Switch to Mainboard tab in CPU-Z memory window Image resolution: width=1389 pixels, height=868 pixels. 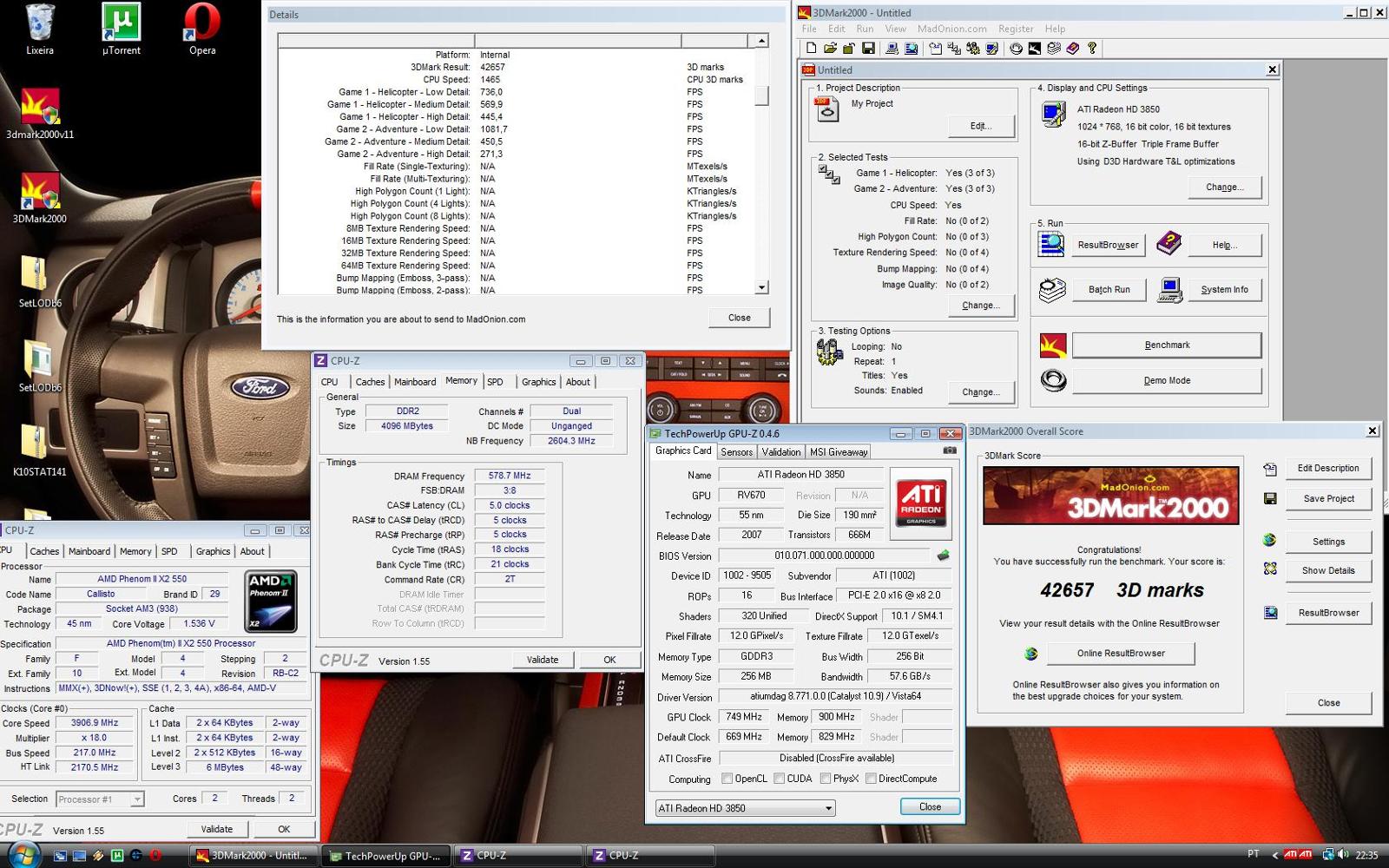point(415,382)
